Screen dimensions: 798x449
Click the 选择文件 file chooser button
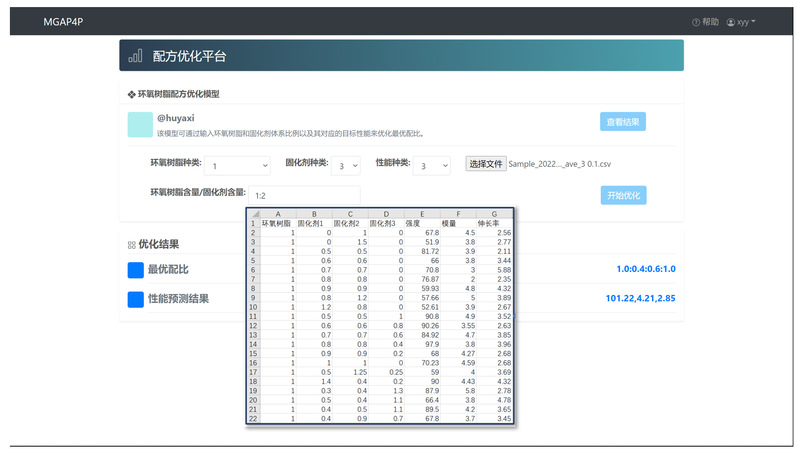pos(485,163)
